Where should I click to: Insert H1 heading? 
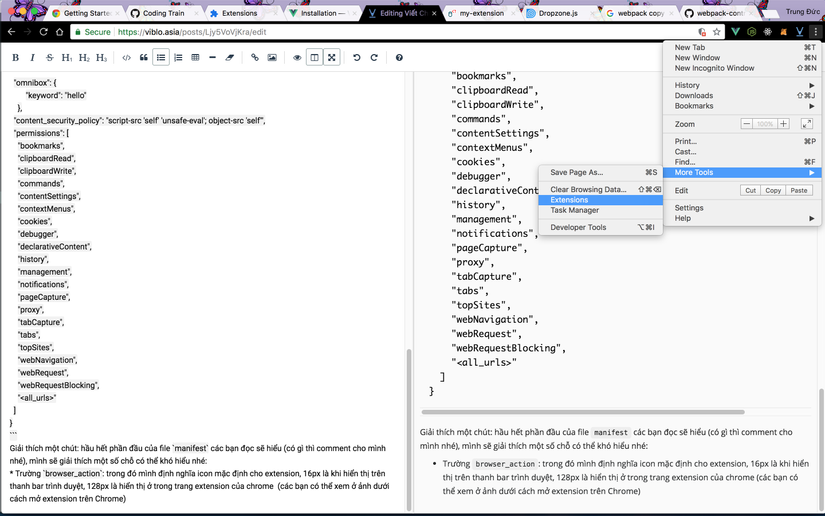coord(67,58)
